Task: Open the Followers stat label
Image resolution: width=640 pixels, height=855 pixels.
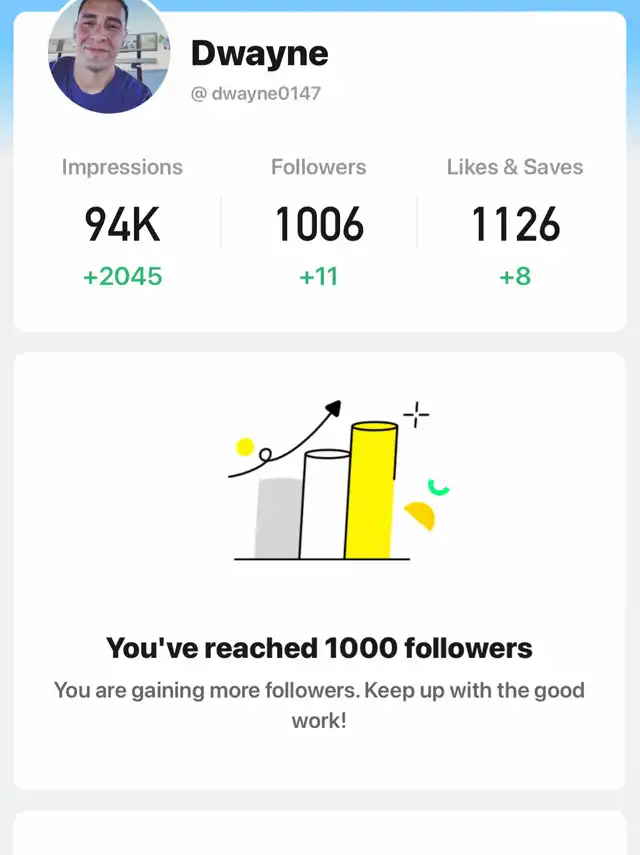Action: (x=319, y=167)
